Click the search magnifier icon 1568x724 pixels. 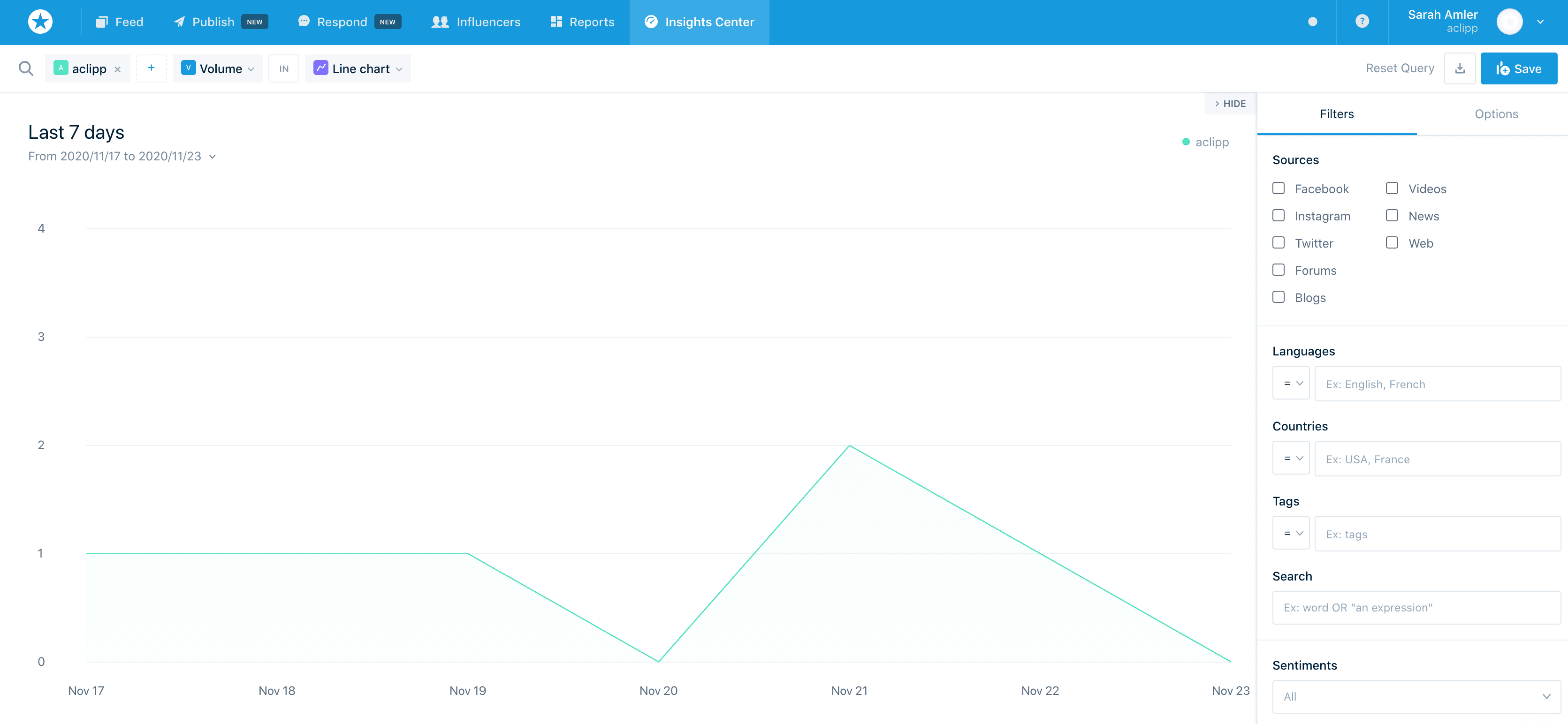click(25, 68)
